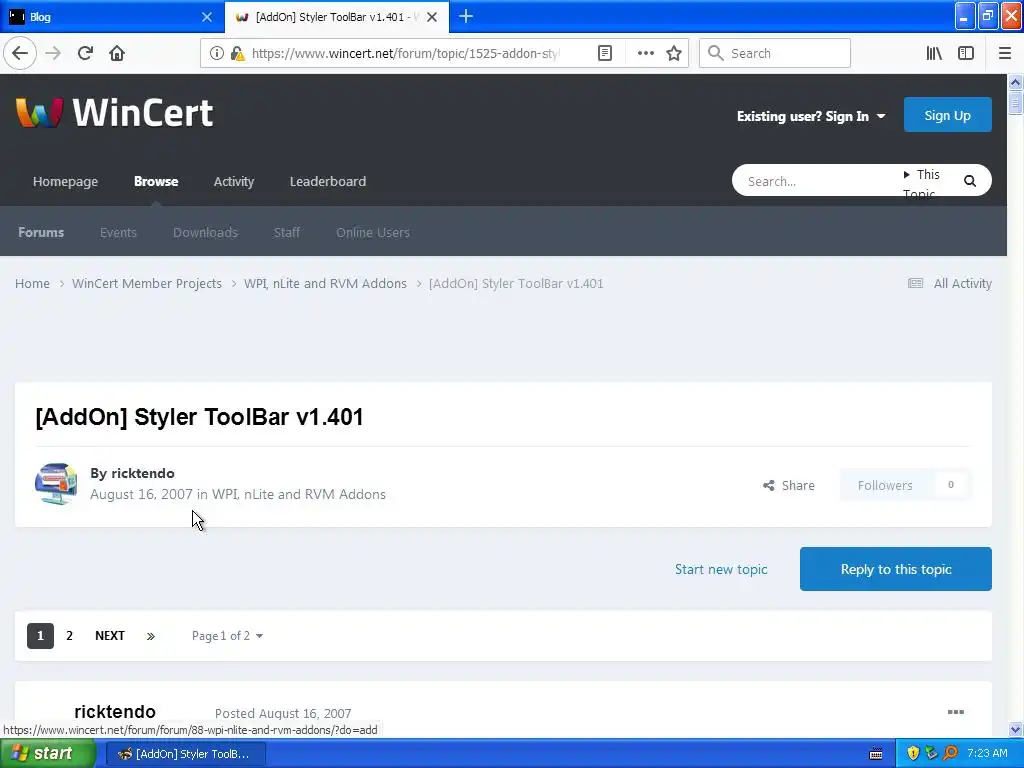Show sidebars icon in Firefox toolbar
Screen dimensions: 1024x768
(x=966, y=54)
